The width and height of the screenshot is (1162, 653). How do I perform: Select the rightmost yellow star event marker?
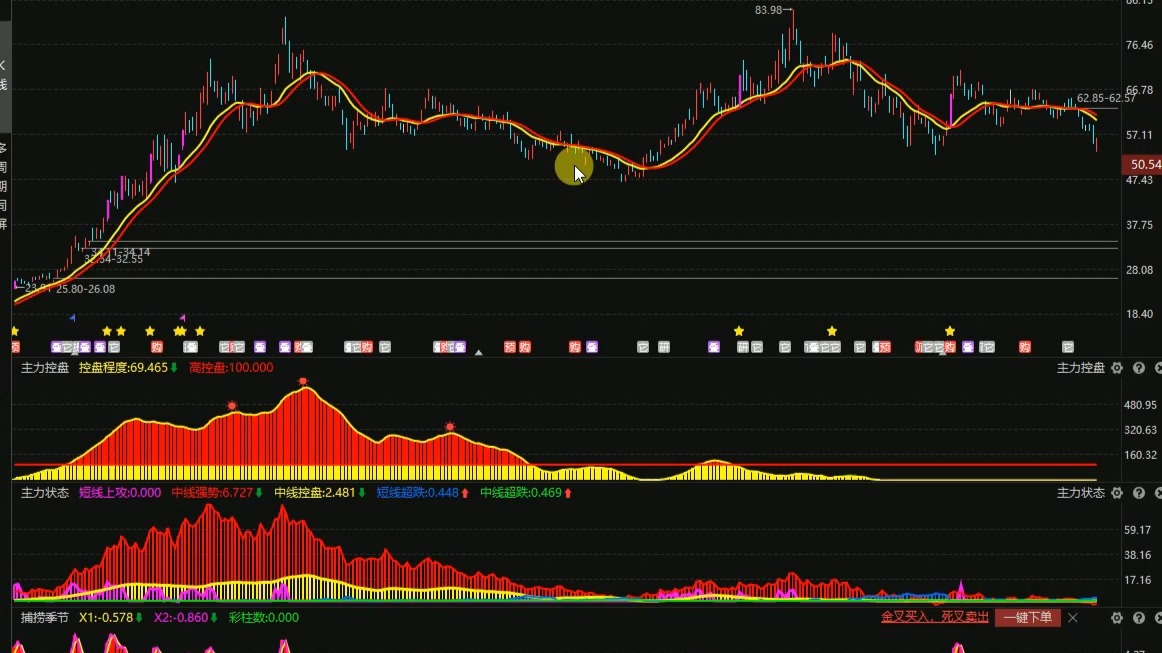[950, 331]
